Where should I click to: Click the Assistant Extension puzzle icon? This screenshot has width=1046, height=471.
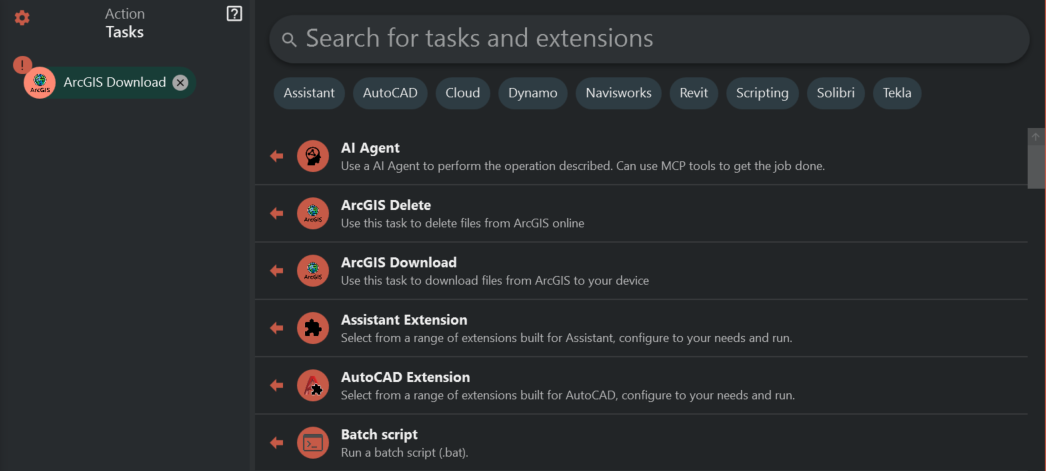[313, 328]
